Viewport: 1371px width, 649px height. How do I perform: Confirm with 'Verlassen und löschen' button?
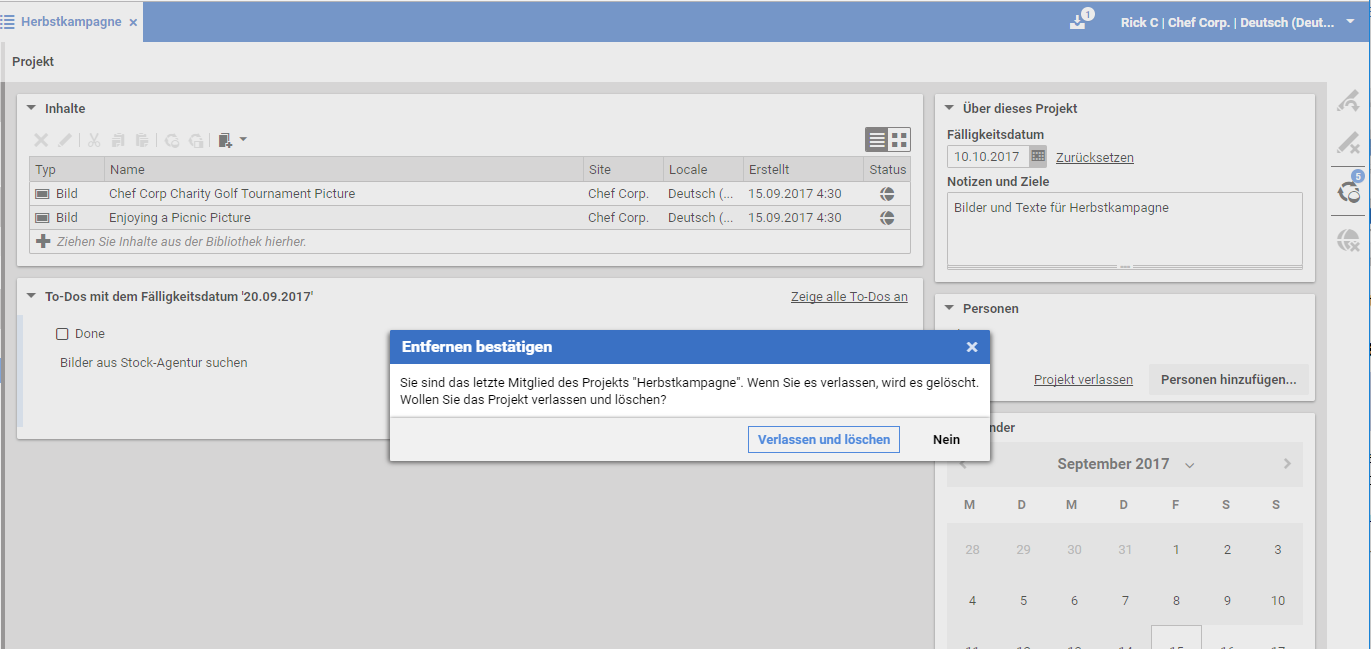coord(823,439)
